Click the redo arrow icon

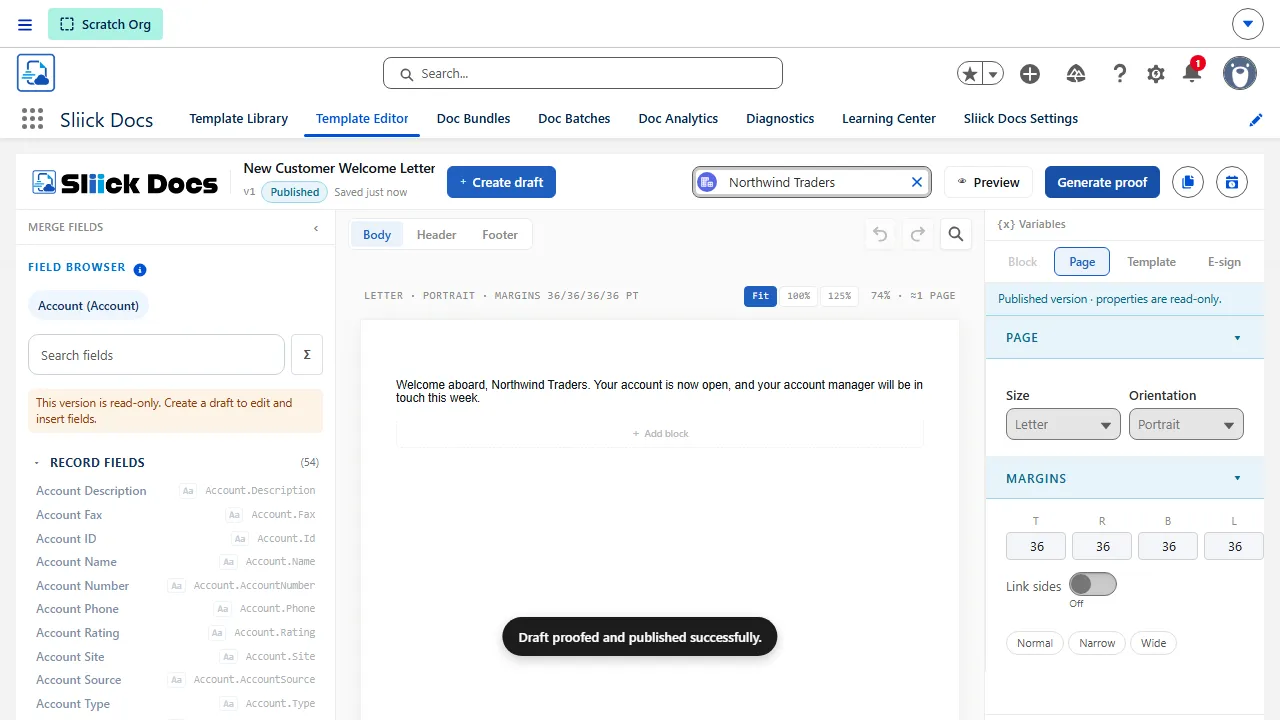tap(917, 234)
